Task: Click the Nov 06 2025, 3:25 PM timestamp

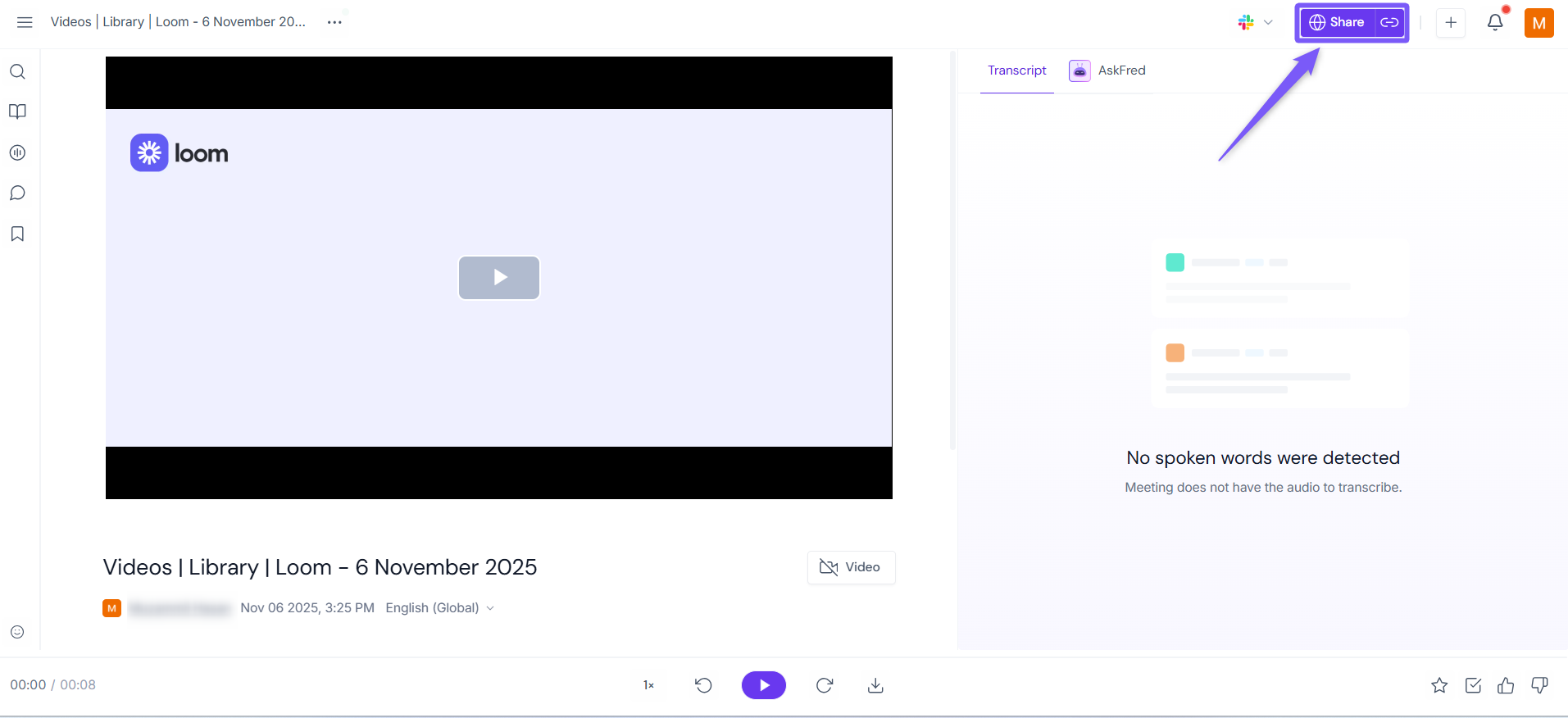Action: 307,608
